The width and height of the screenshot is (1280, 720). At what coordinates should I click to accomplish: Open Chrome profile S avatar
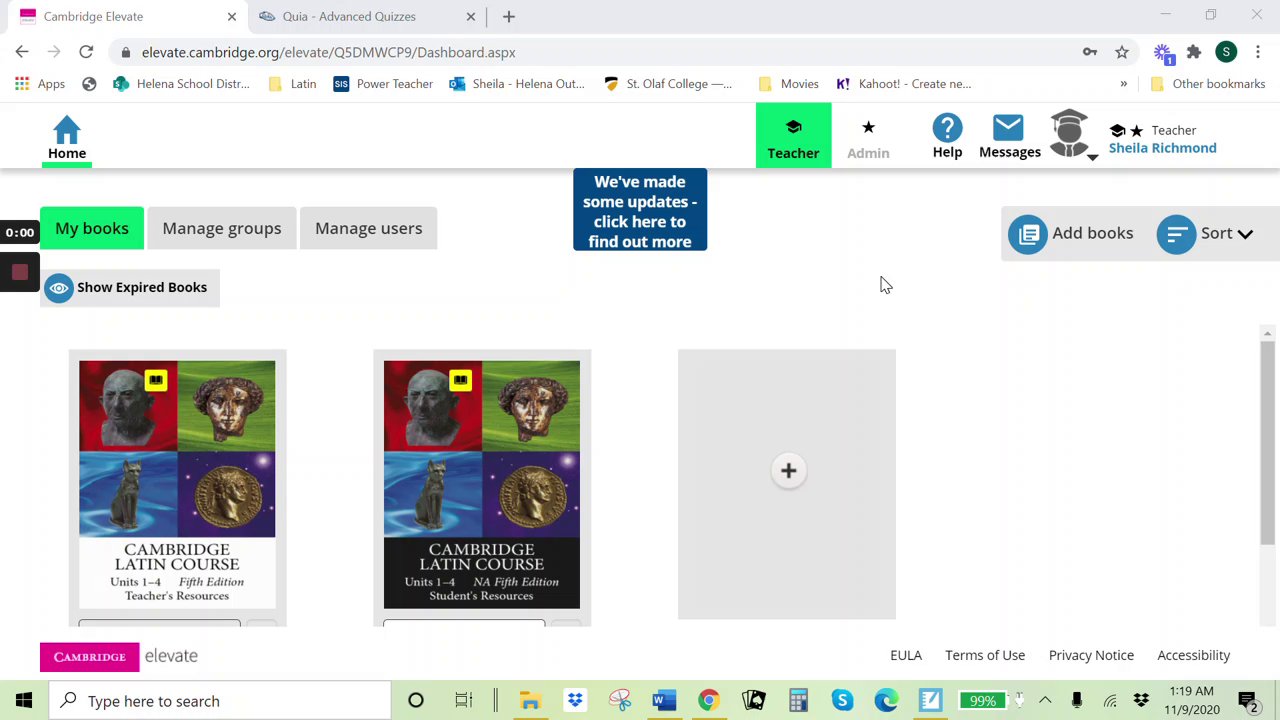tap(1226, 52)
